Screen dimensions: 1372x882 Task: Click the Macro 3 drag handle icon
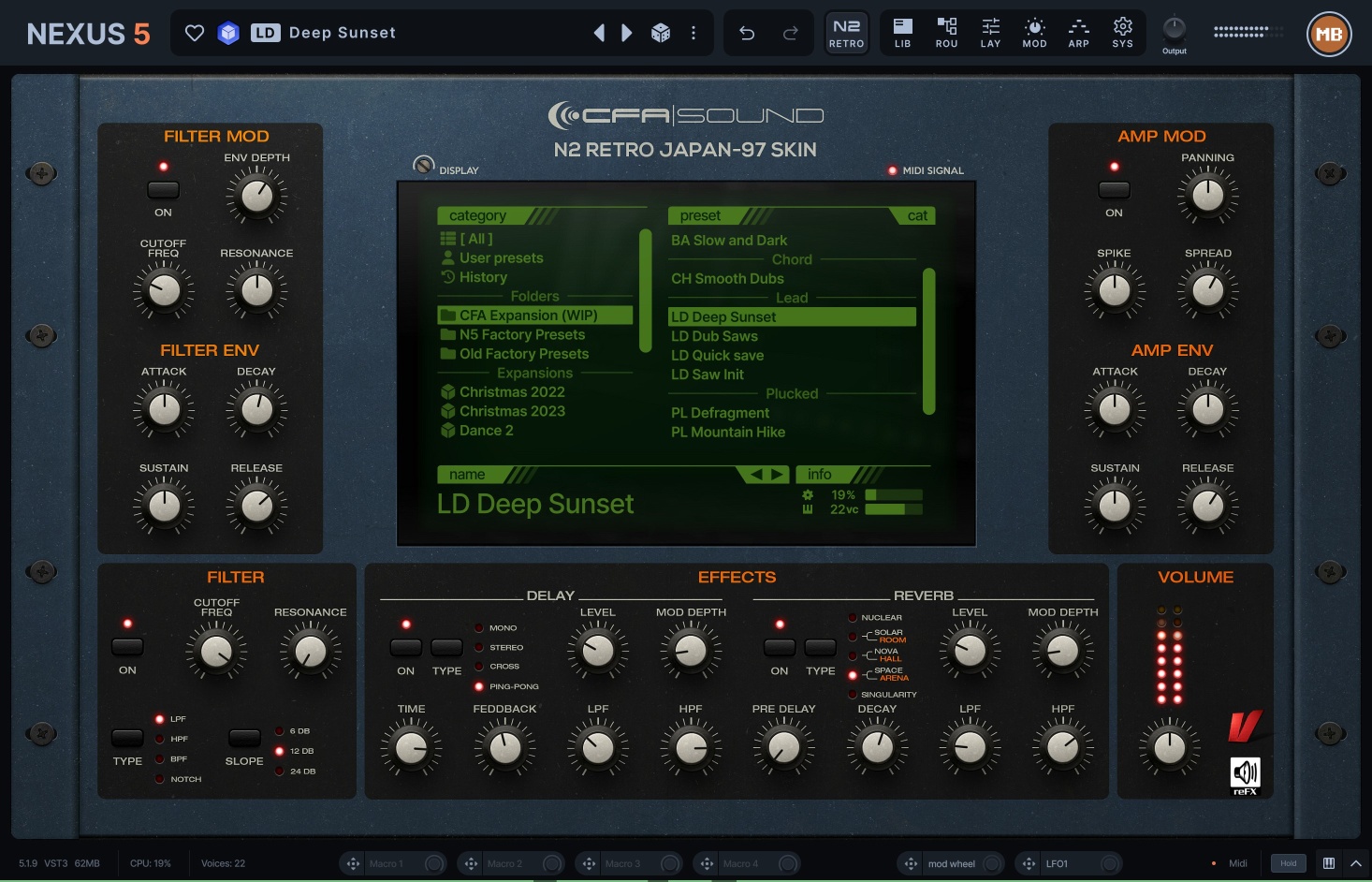tap(589, 863)
